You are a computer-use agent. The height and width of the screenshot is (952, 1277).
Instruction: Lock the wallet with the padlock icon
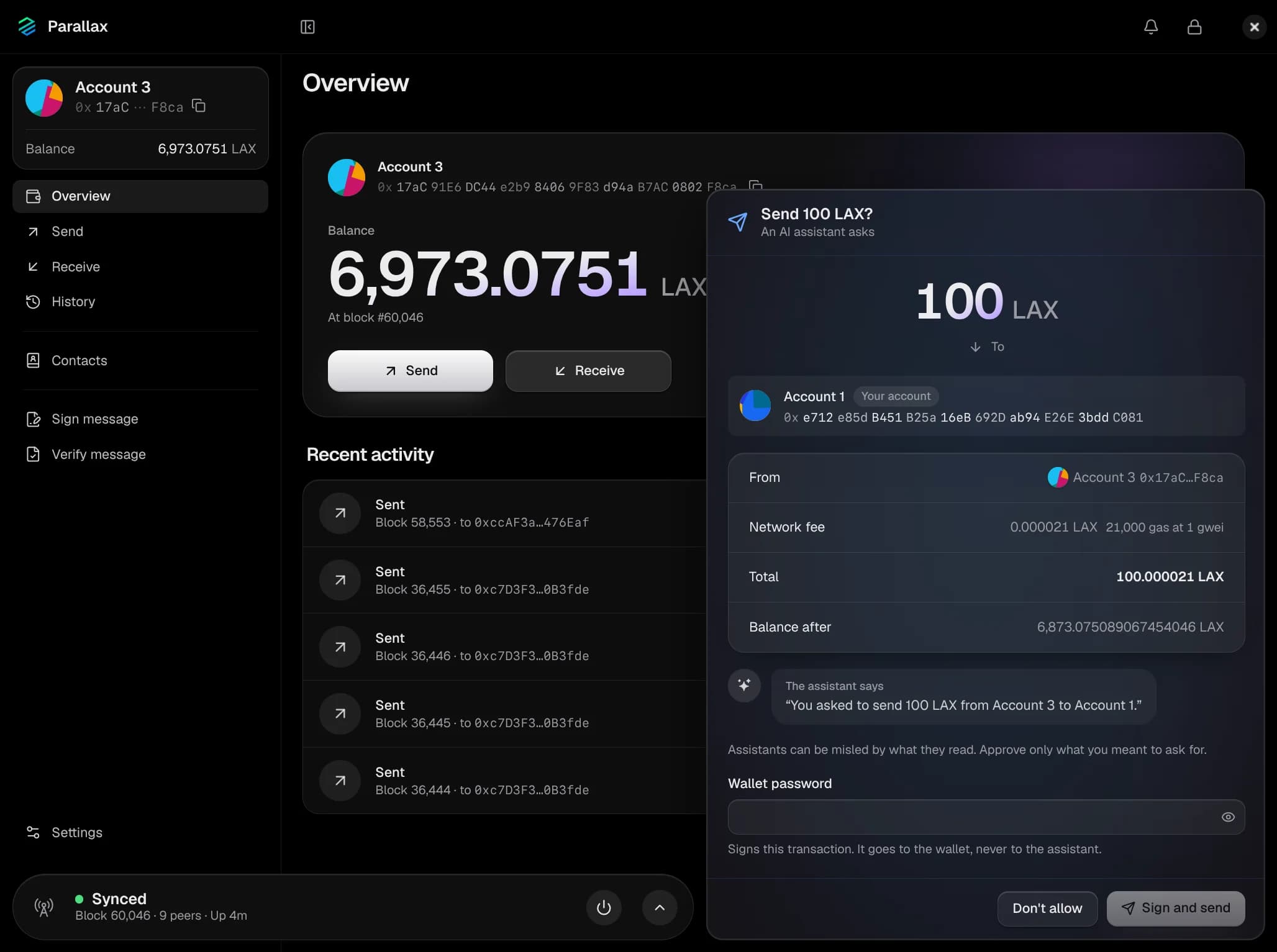pyautogui.click(x=1194, y=27)
